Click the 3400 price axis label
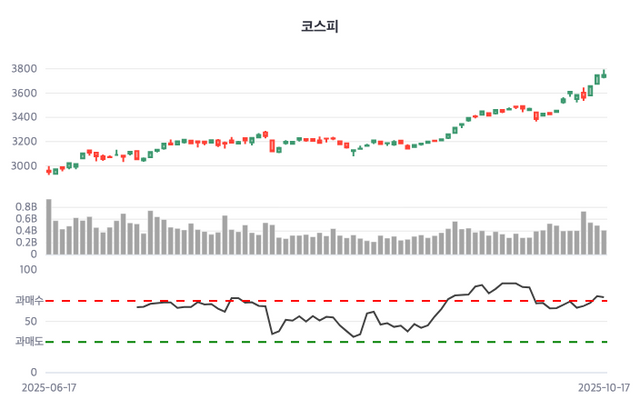The image size is (640, 409). coord(24,117)
